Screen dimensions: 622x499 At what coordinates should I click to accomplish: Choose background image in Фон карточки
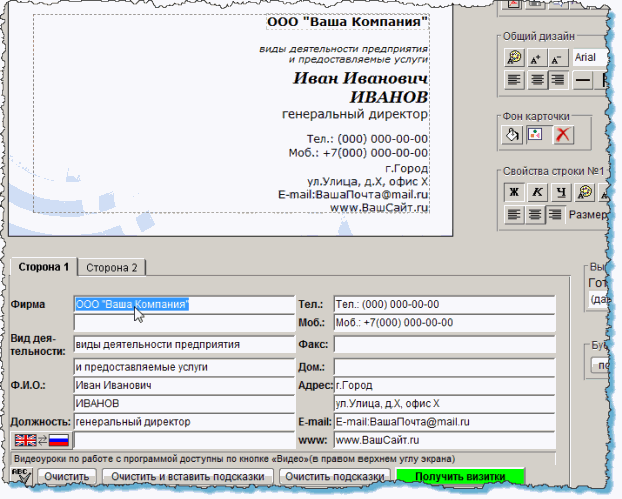click(536, 133)
